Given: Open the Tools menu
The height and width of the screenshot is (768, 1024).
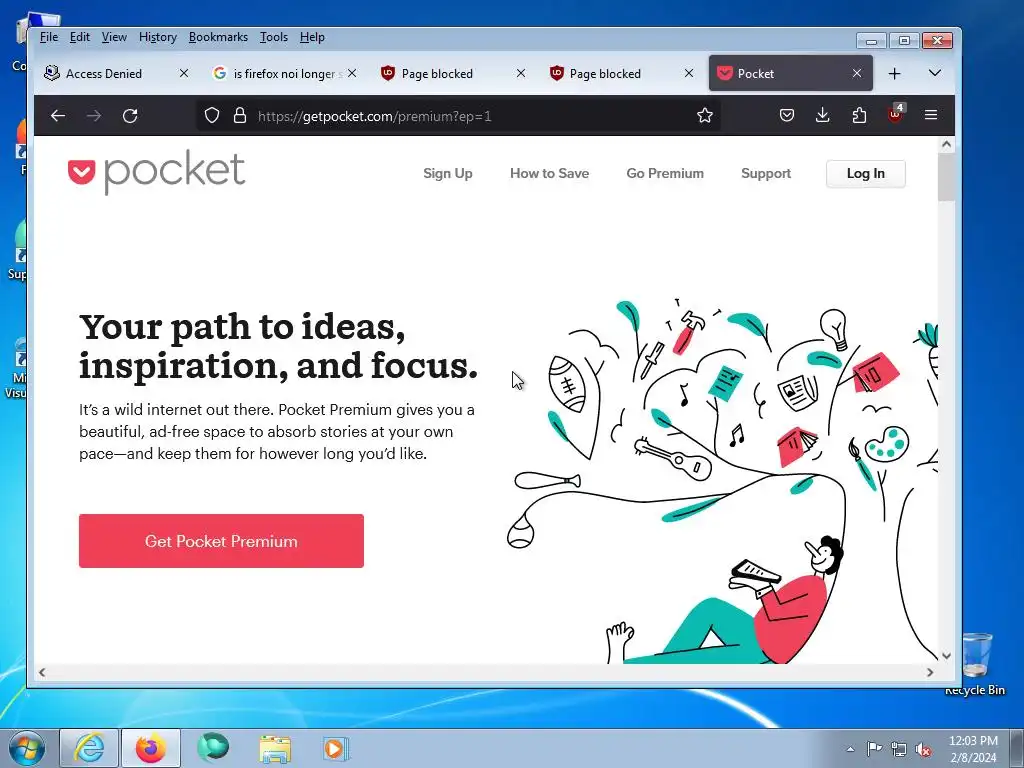Looking at the screenshot, I should 274,37.
